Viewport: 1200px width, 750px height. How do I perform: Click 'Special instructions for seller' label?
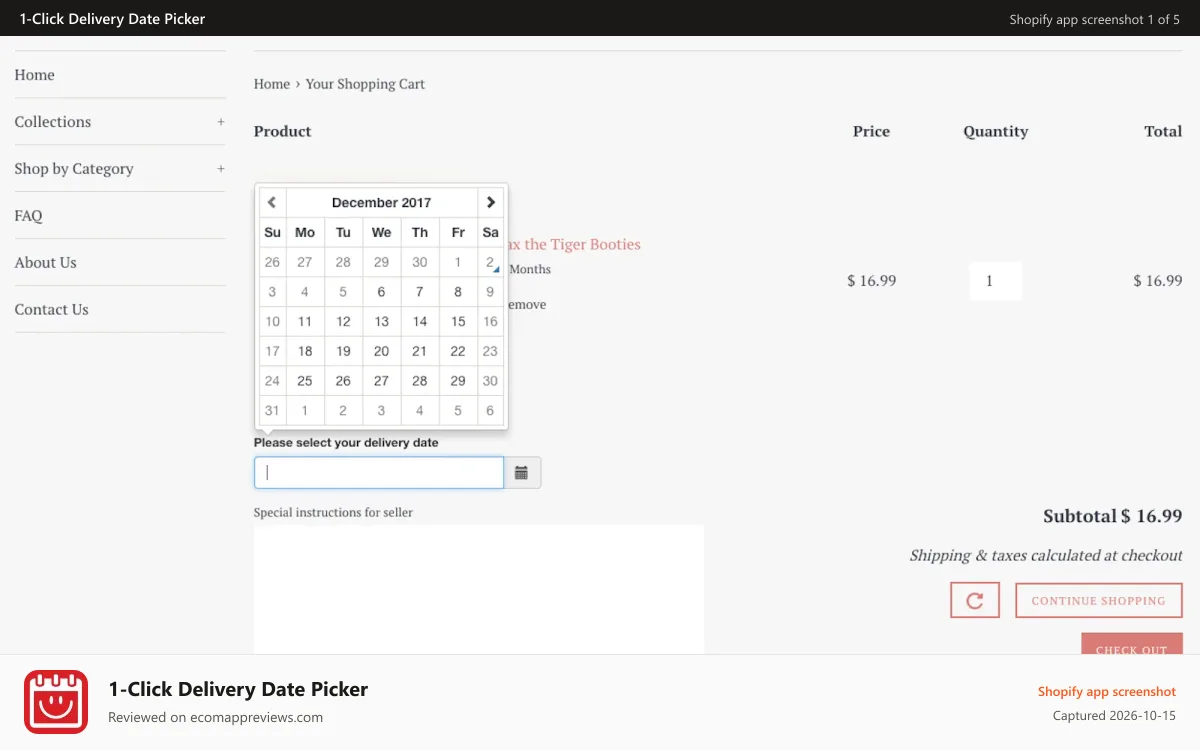333,512
